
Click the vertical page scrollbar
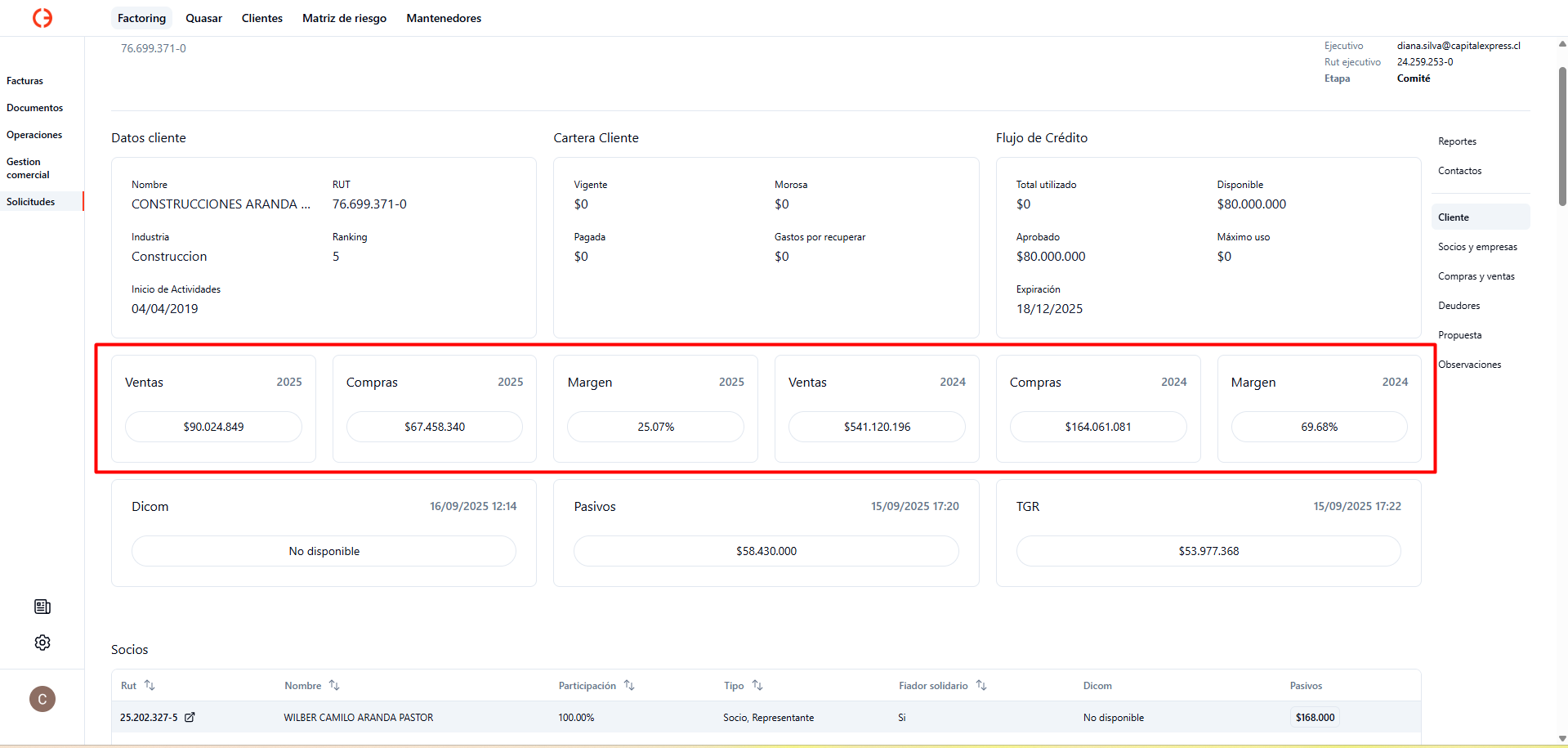click(1562, 139)
